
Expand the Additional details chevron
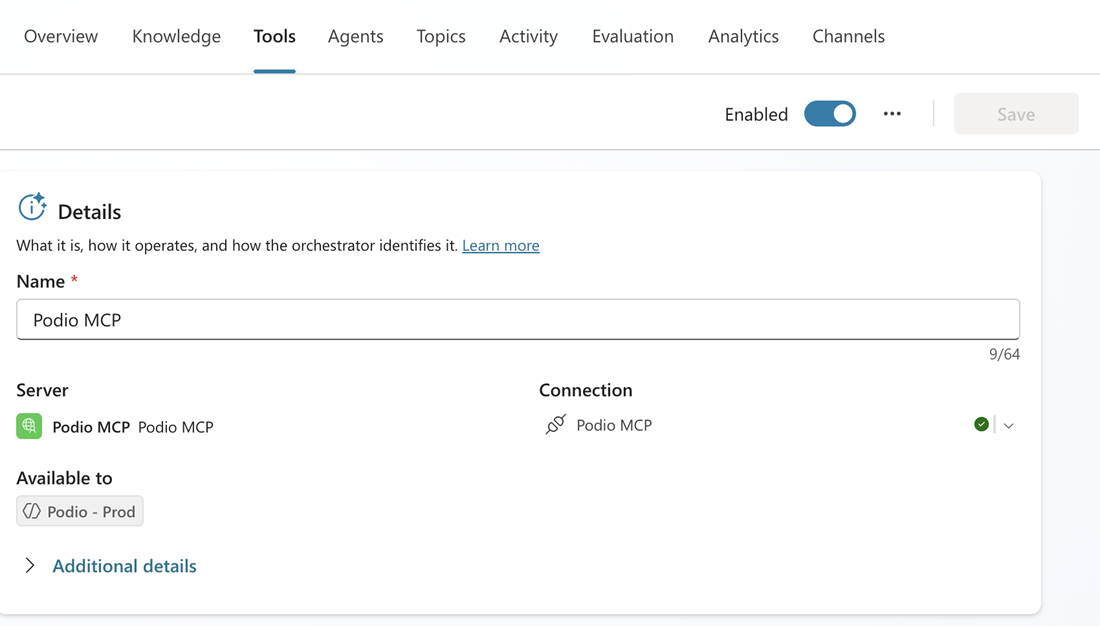(29, 566)
